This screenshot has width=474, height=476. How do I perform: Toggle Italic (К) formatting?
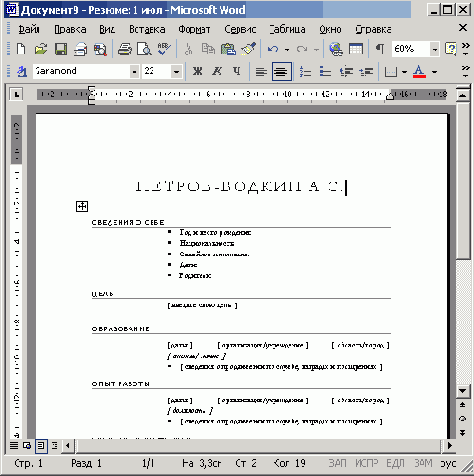(x=217, y=71)
